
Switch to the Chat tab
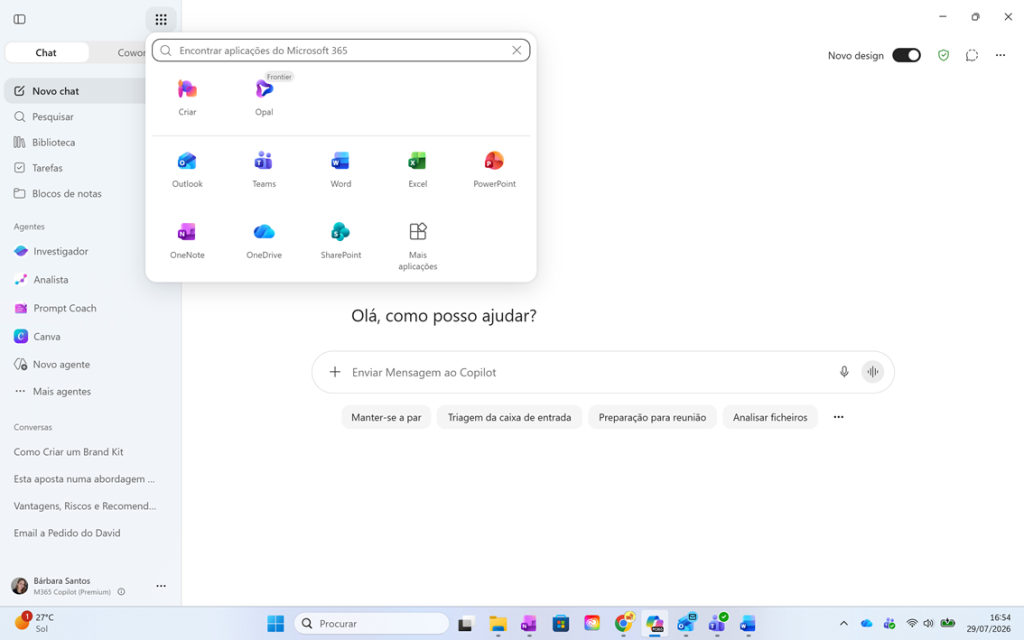[46, 53]
